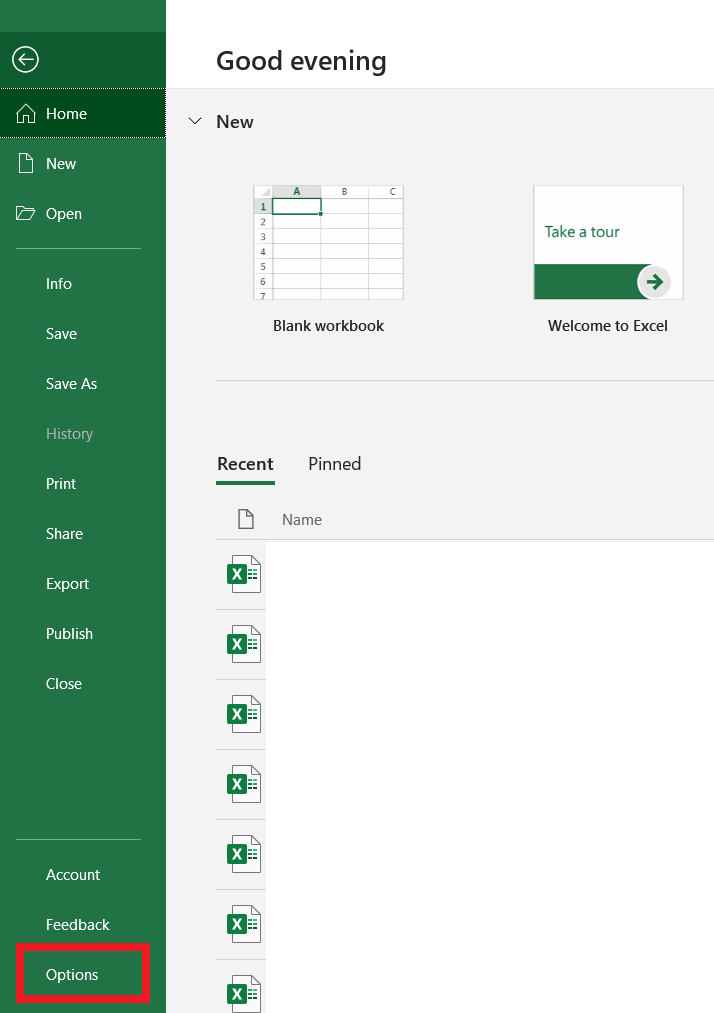Click the New document icon
This screenshot has height=1013, width=714.
click(26, 163)
